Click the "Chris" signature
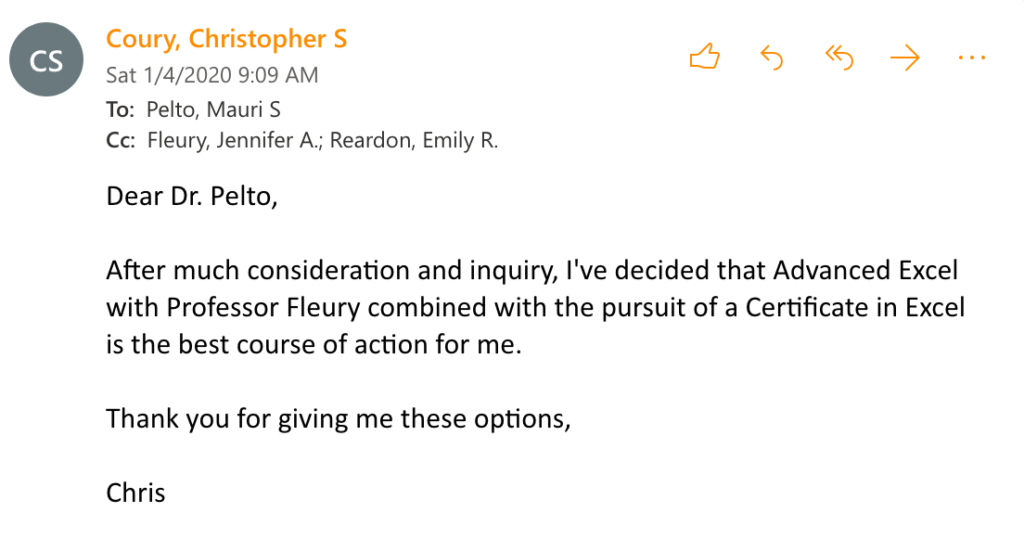Image resolution: width=1024 pixels, height=551 pixels. point(136,492)
